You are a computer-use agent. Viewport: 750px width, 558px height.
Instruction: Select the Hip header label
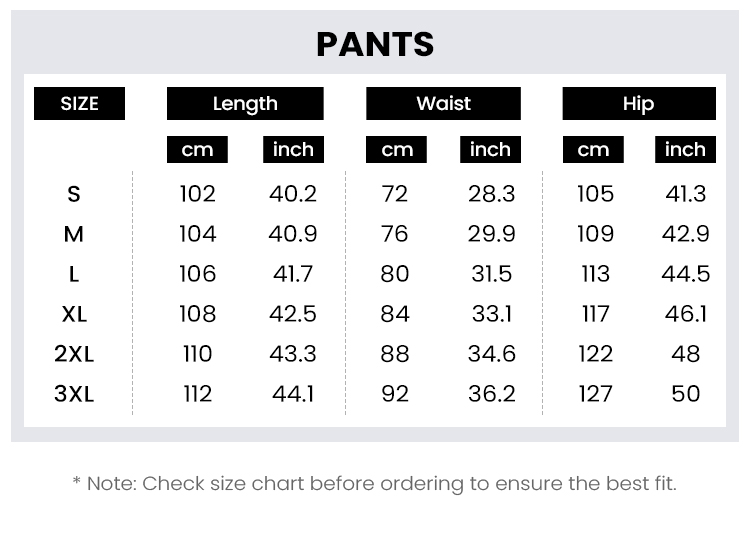click(x=638, y=103)
